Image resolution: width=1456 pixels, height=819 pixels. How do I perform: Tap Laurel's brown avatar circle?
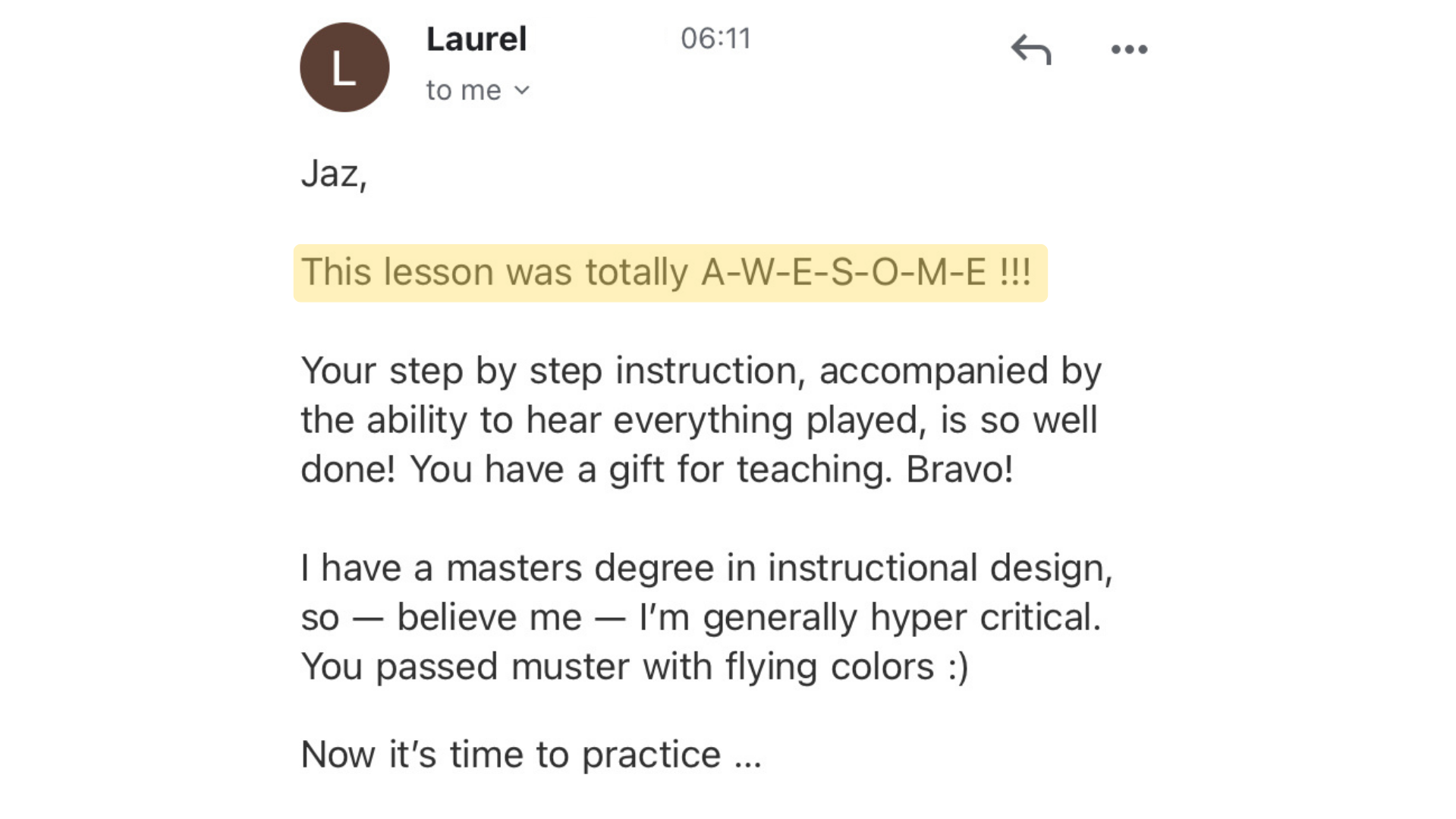coord(344,67)
